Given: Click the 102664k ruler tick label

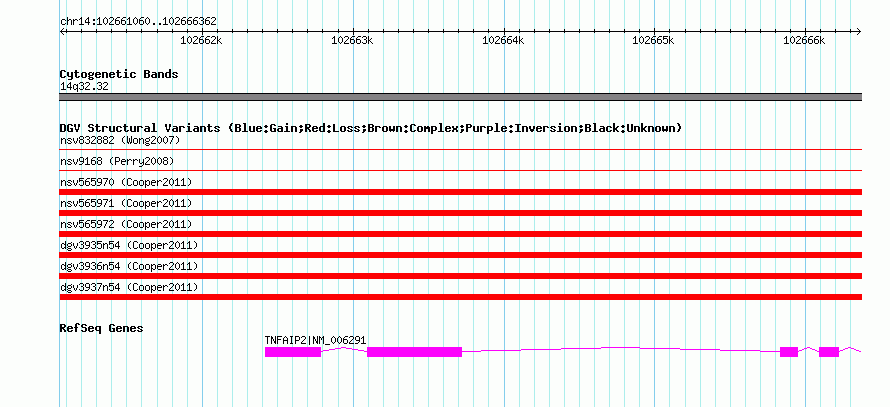Looking at the screenshot, I should coord(503,40).
